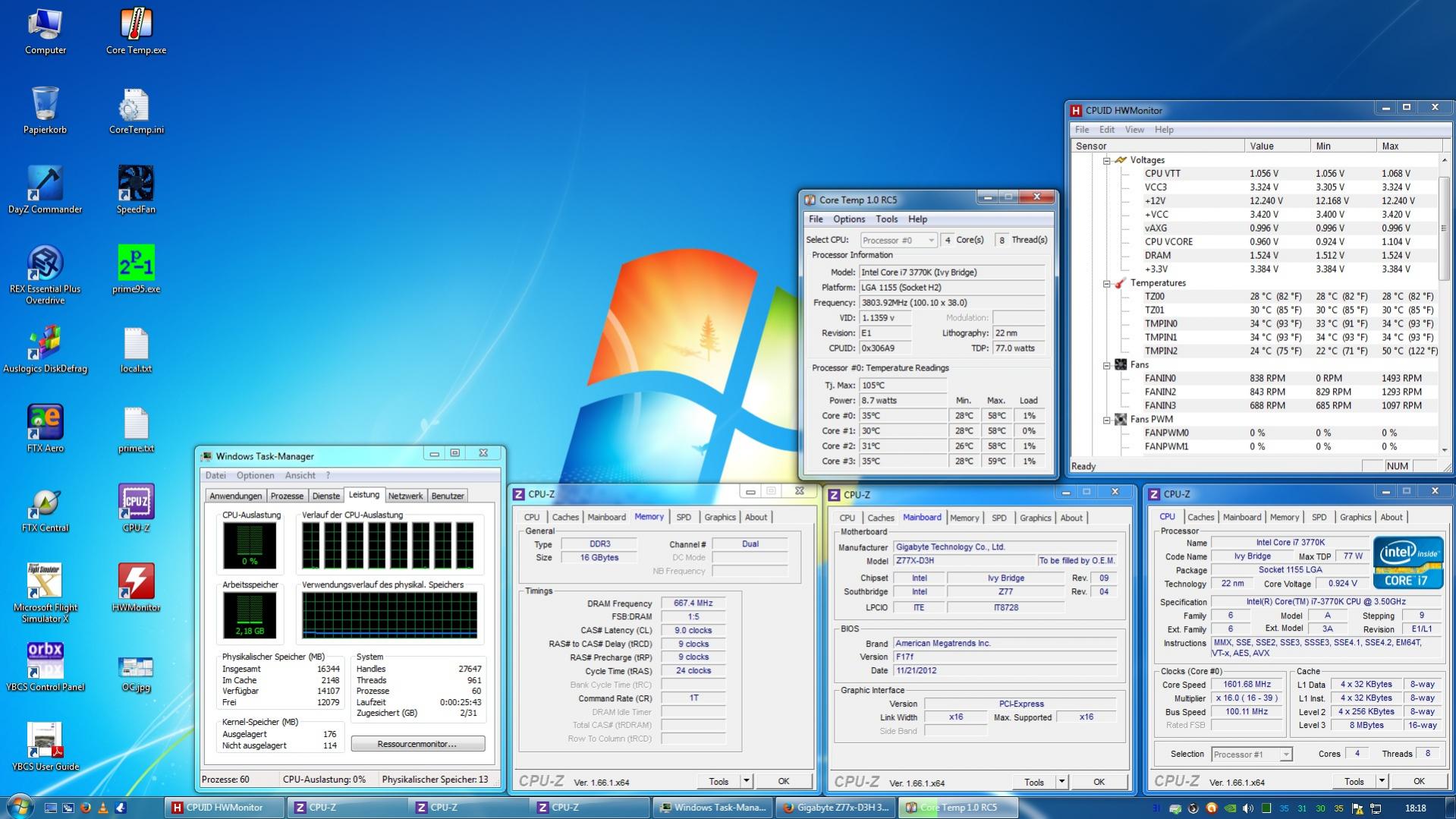
Task: Select the Auslogics DiskDefrag shortcut
Action: click(x=46, y=350)
